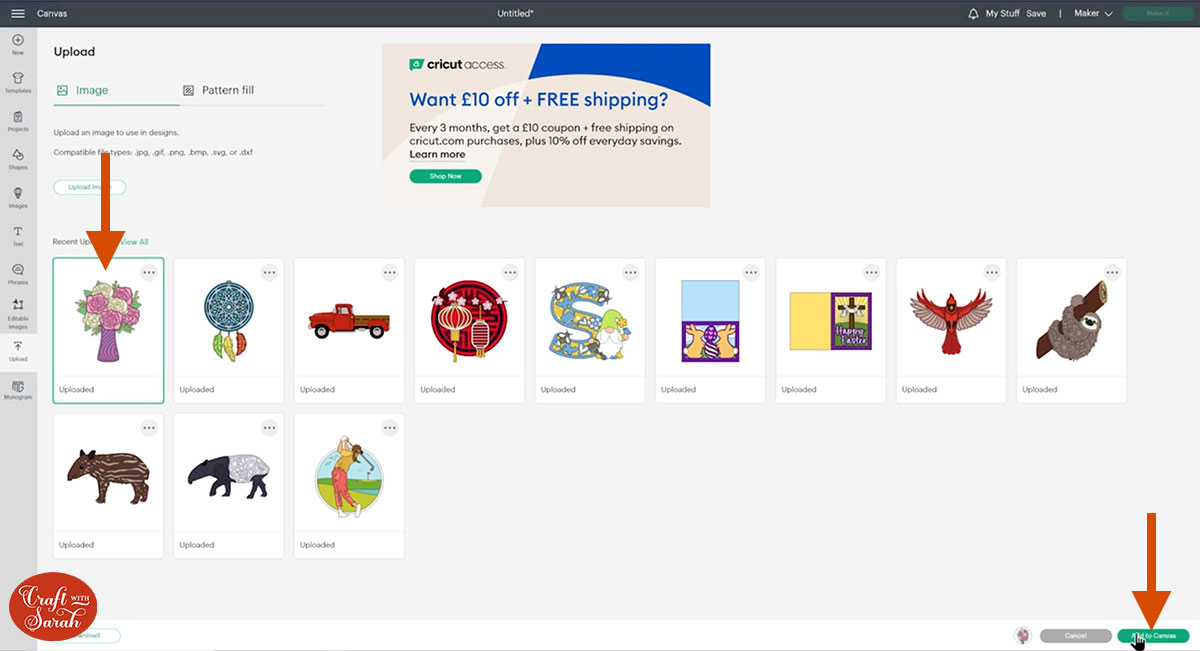Screen dimensions: 1200x651
Task: Open the View All uploads link
Action: 135,242
